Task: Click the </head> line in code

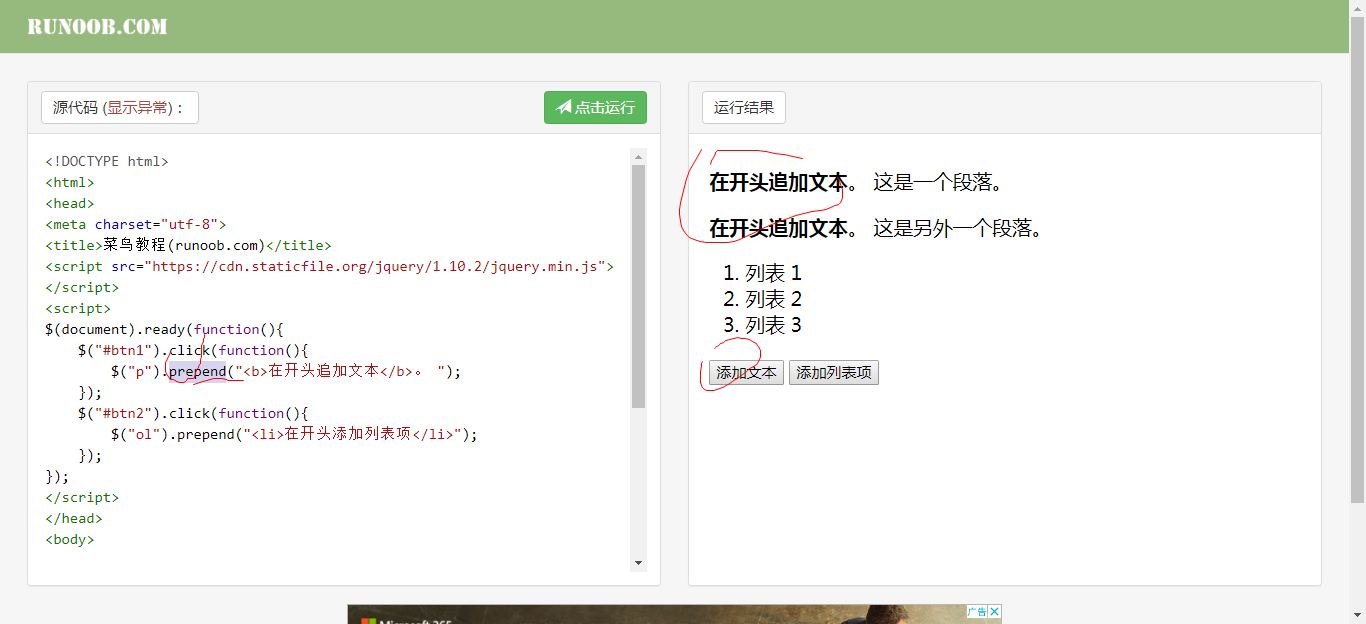Action: pos(74,518)
